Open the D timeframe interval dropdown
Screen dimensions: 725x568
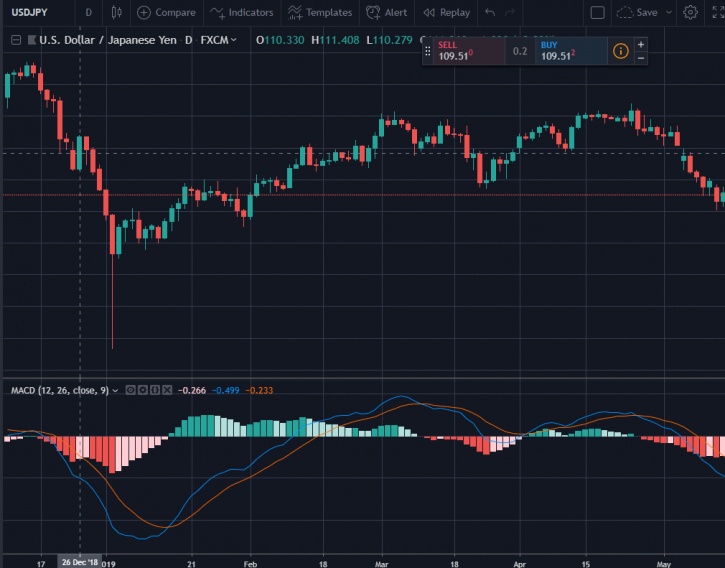click(x=88, y=12)
